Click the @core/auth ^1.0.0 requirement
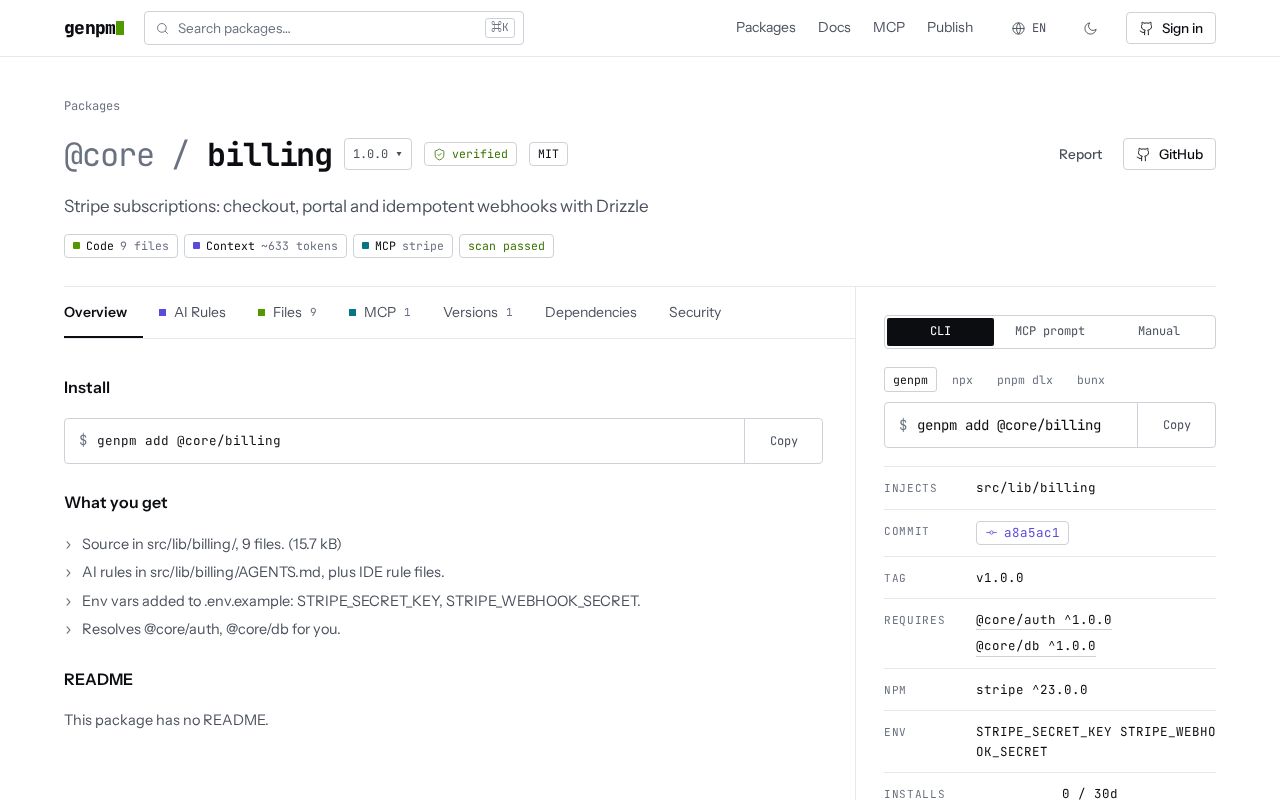 click(1044, 620)
